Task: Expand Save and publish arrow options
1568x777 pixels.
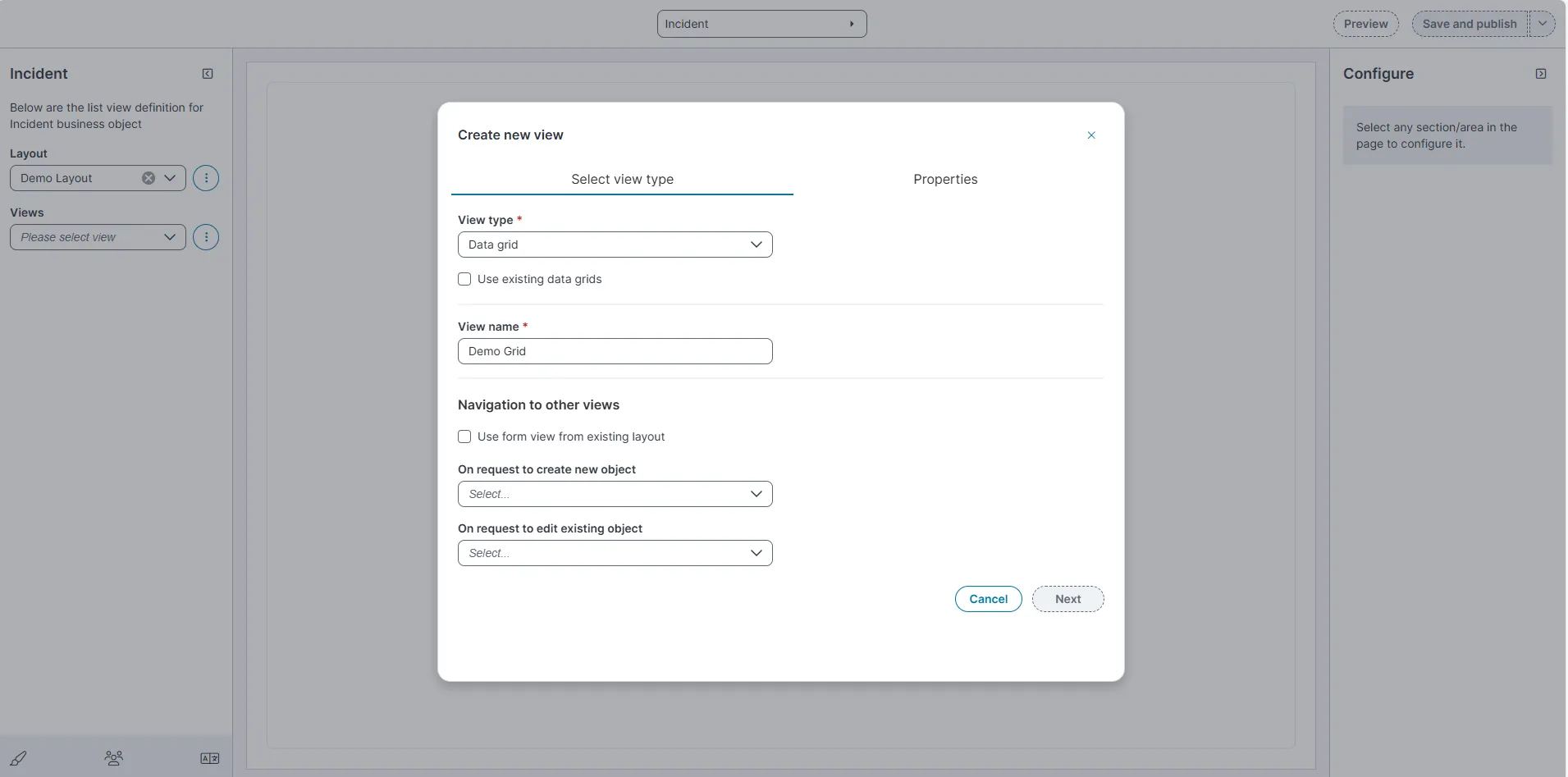Action: (x=1543, y=24)
